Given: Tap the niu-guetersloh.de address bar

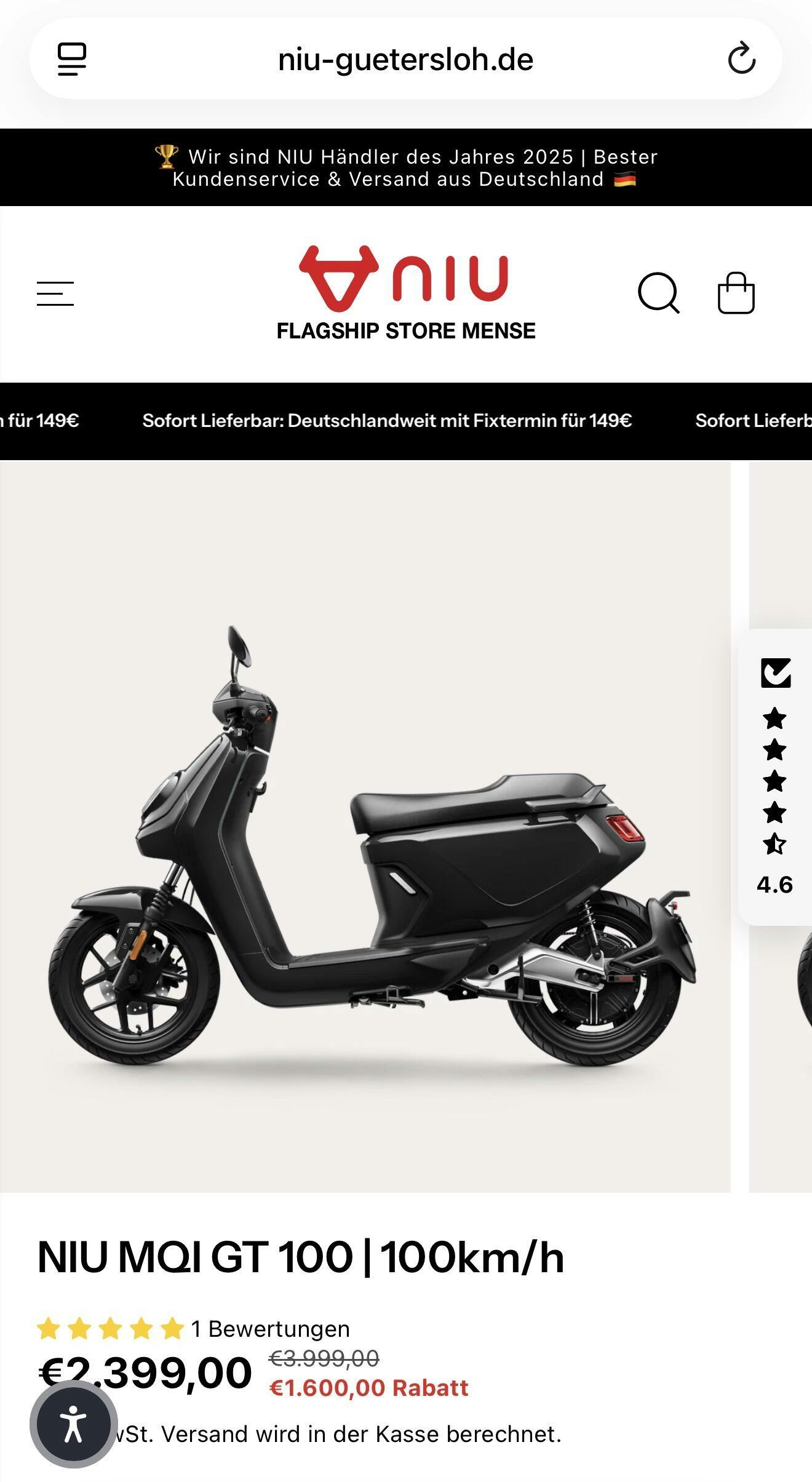Looking at the screenshot, I should [x=406, y=59].
